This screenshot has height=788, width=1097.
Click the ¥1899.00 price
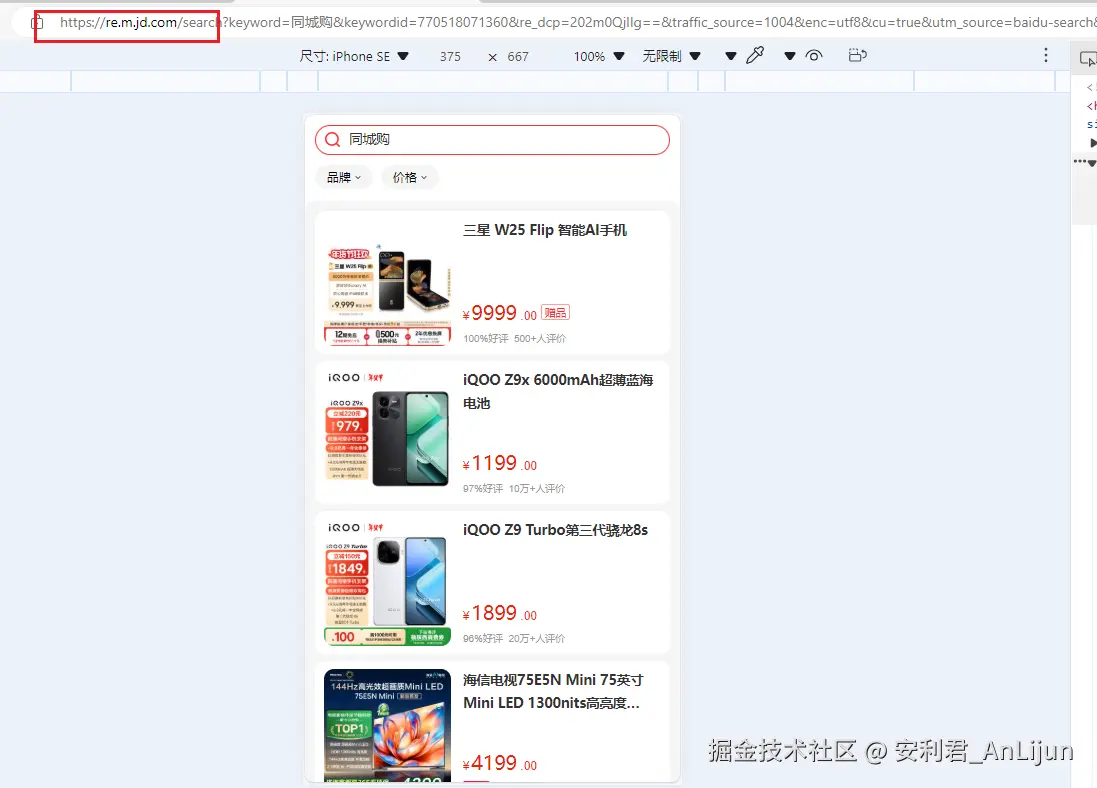click(500, 613)
